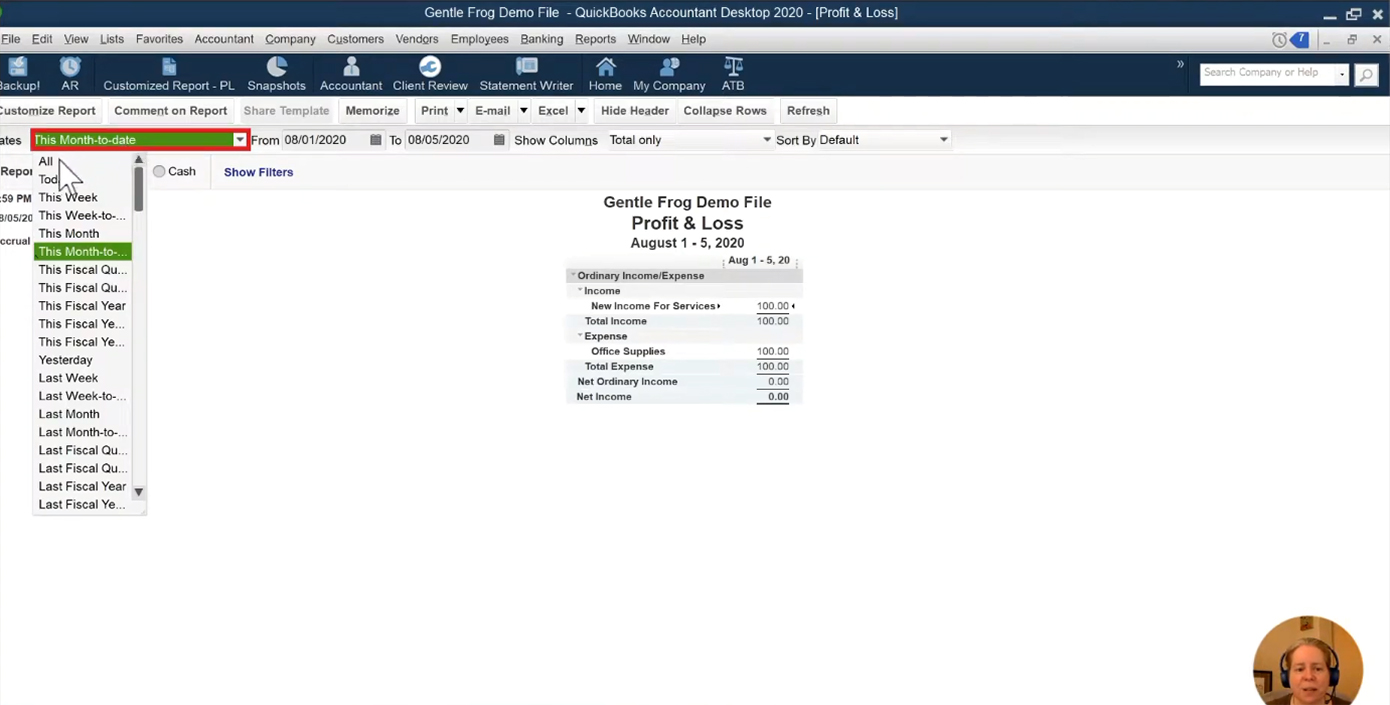The image size is (1390, 705).
Task: Go to the Home icon
Action: click(605, 74)
